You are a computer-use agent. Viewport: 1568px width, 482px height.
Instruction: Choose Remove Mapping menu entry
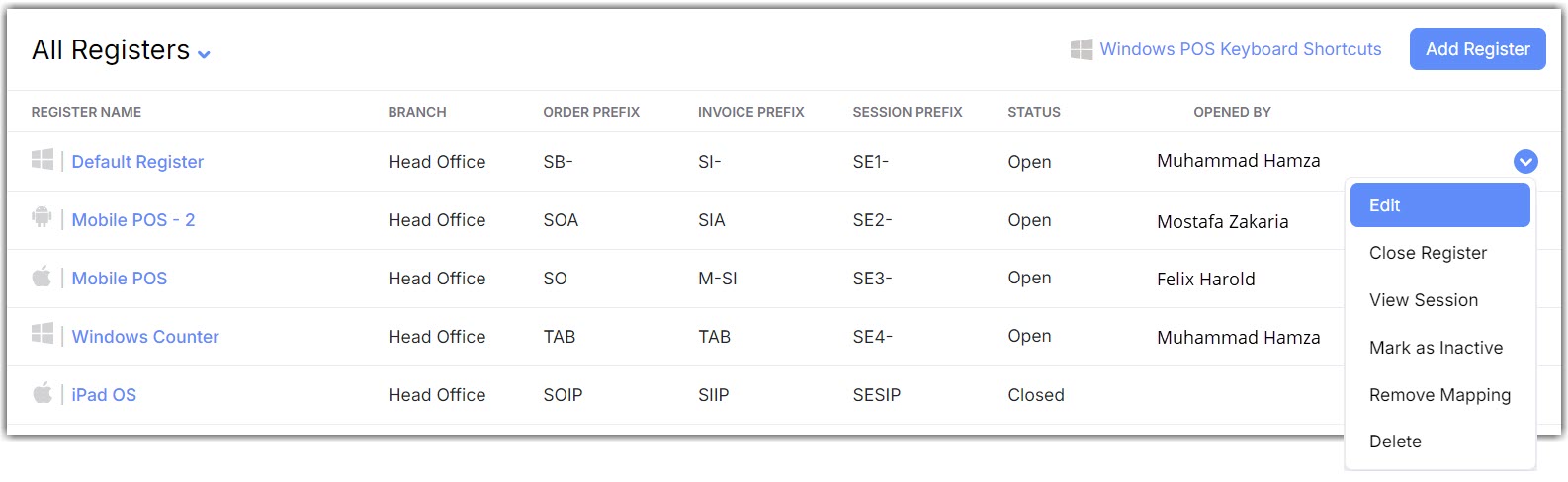tap(1439, 395)
